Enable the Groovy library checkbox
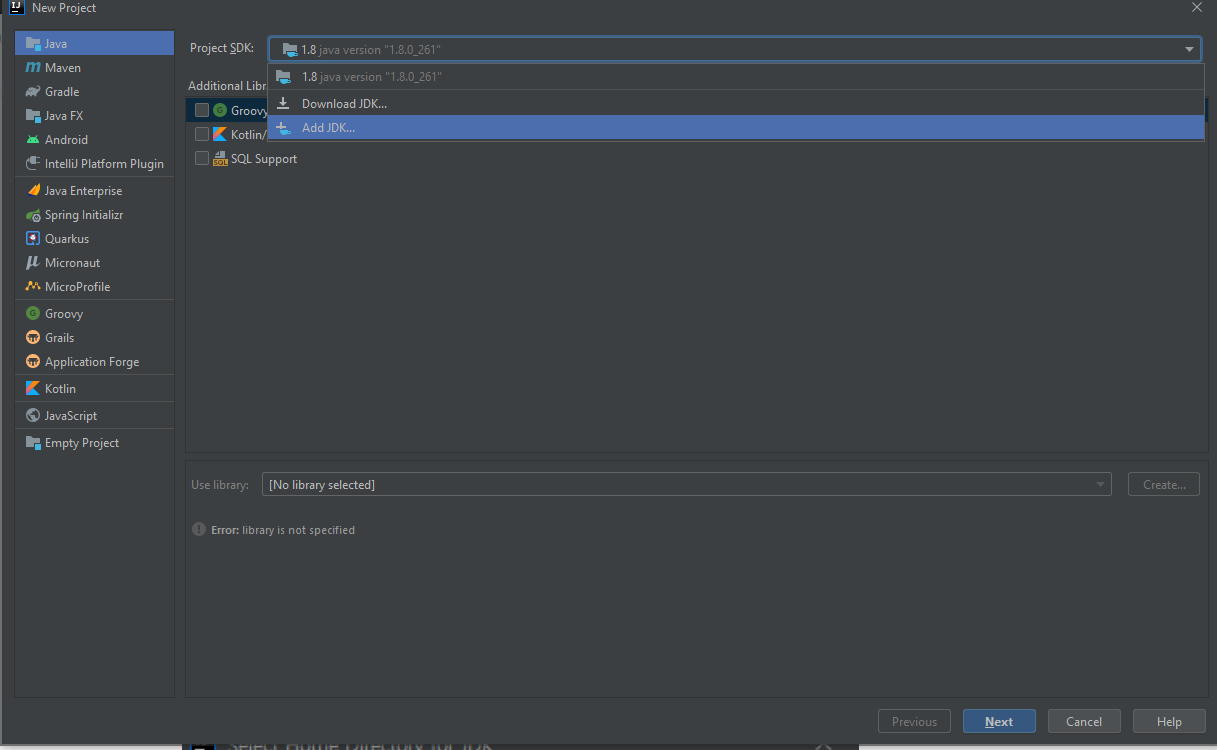Viewport: 1217px width, 750px height. tap(202, 110)
